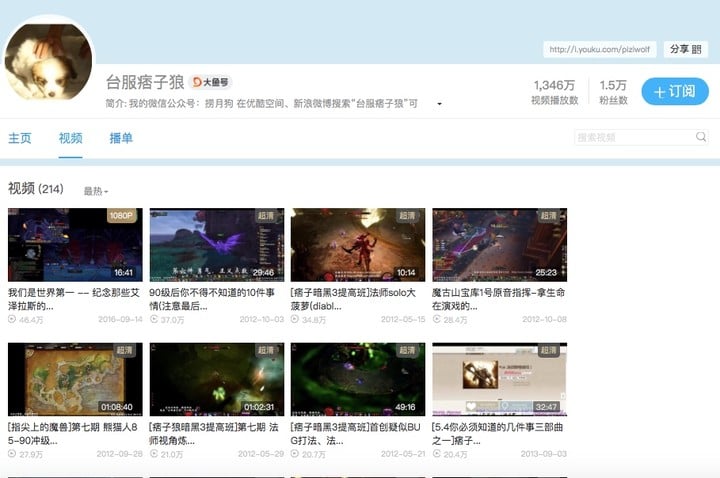720x478 pixels.
Task: Play the 25:23 video thumbnail
Action: (500, 245)
